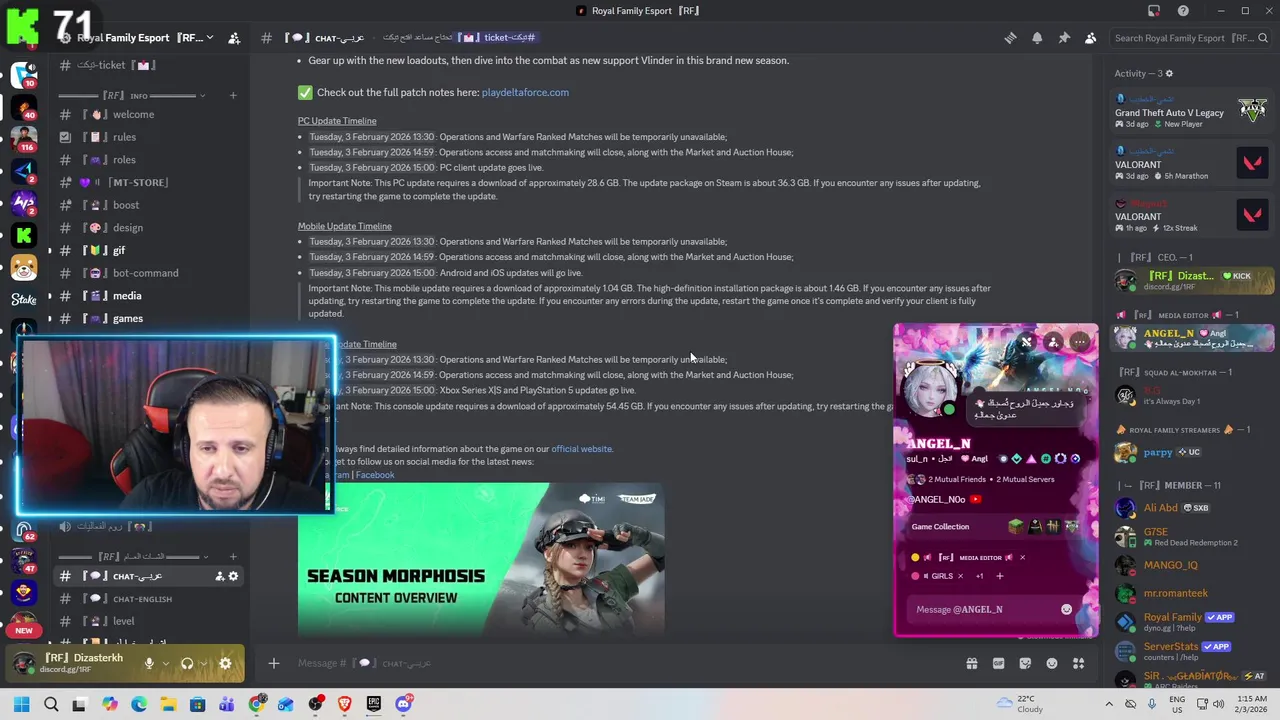The width and height of the screenshot is (1280, 720).
Task: Open member parpy in member list
Action: 1194,453
